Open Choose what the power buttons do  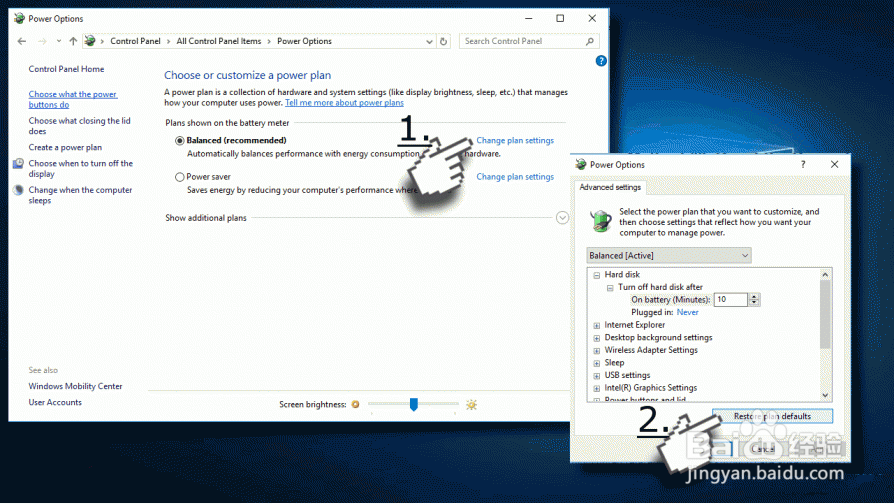(x=72, y=99)
